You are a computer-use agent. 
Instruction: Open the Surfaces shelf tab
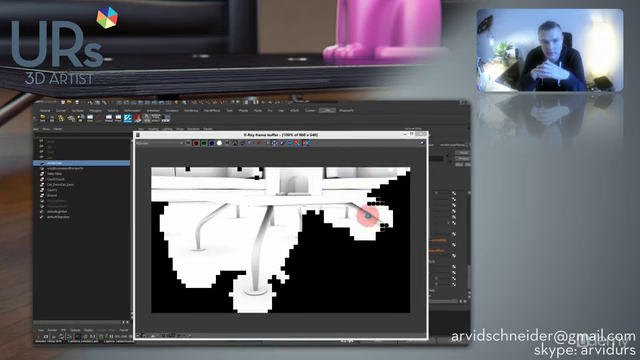(x=78, y=111)
